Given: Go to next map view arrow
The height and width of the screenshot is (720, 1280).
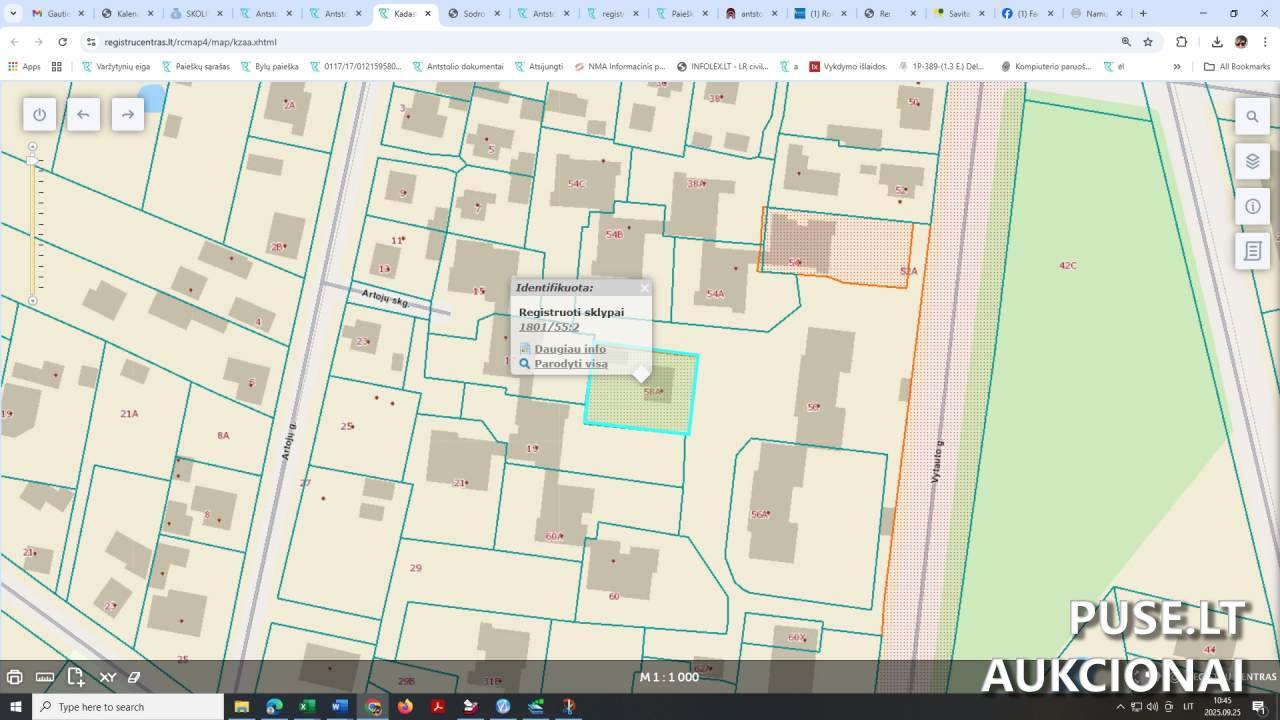Looking at the screenshot, I should tap(127, 115).
